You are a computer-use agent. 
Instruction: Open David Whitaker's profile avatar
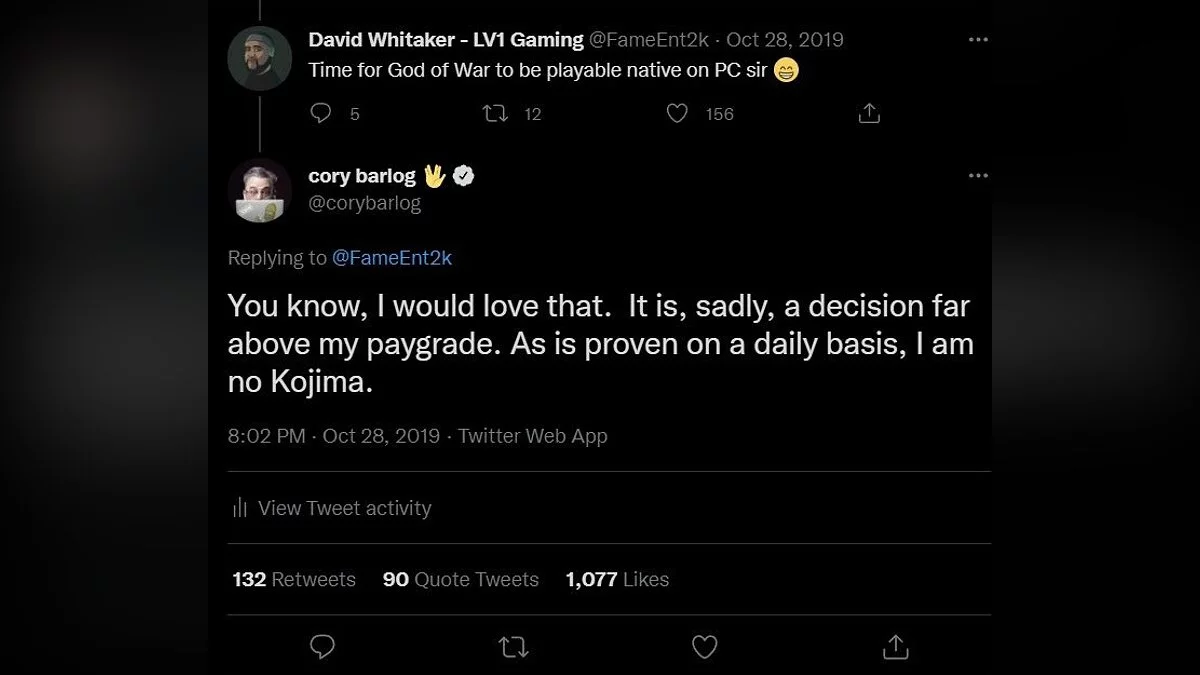260,57
